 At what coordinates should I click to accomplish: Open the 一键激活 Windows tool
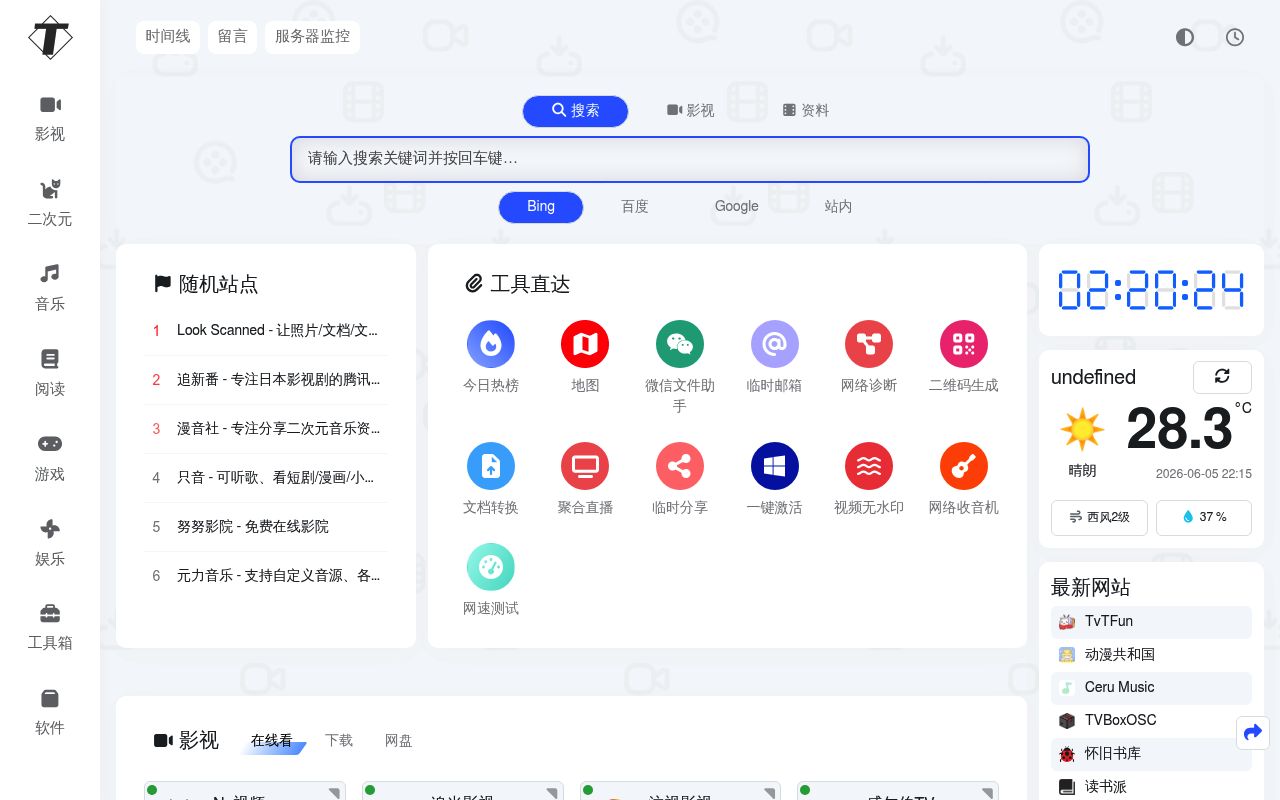click(774, 479)
